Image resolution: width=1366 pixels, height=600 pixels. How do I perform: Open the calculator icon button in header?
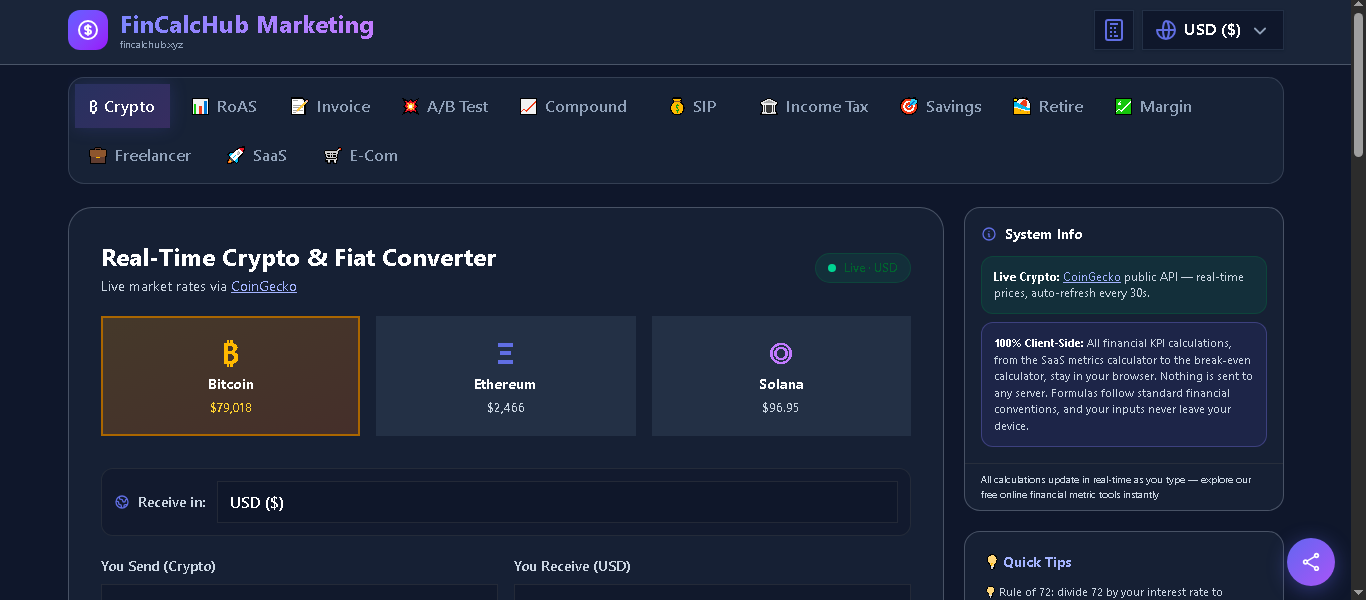[x=1114, y=30]
